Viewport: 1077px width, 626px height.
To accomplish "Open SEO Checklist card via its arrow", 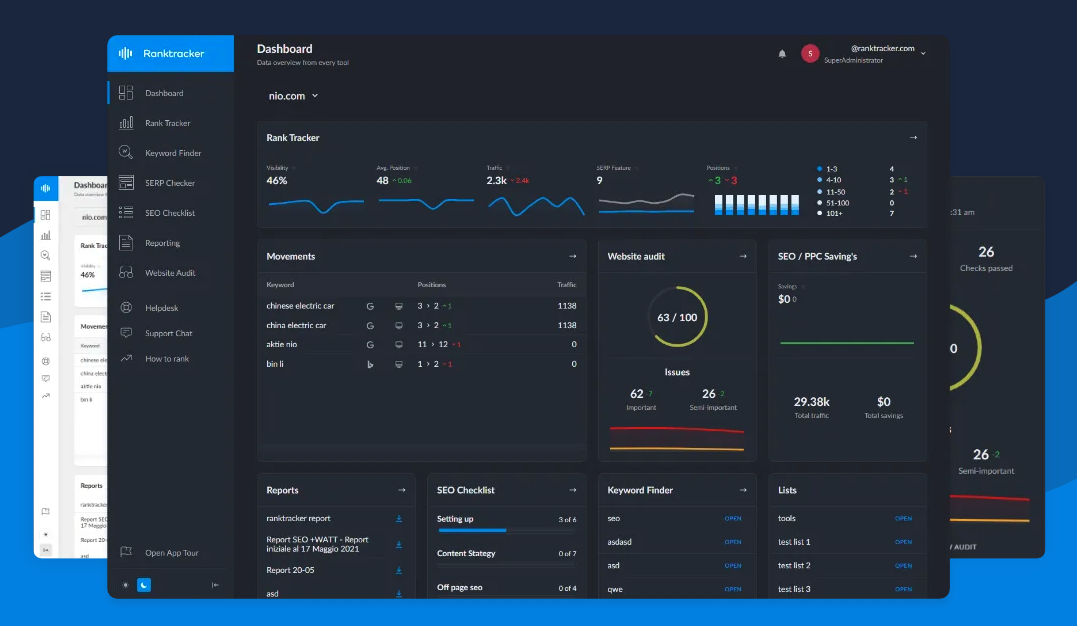I will pyautogui.click(x=572, y=490).
